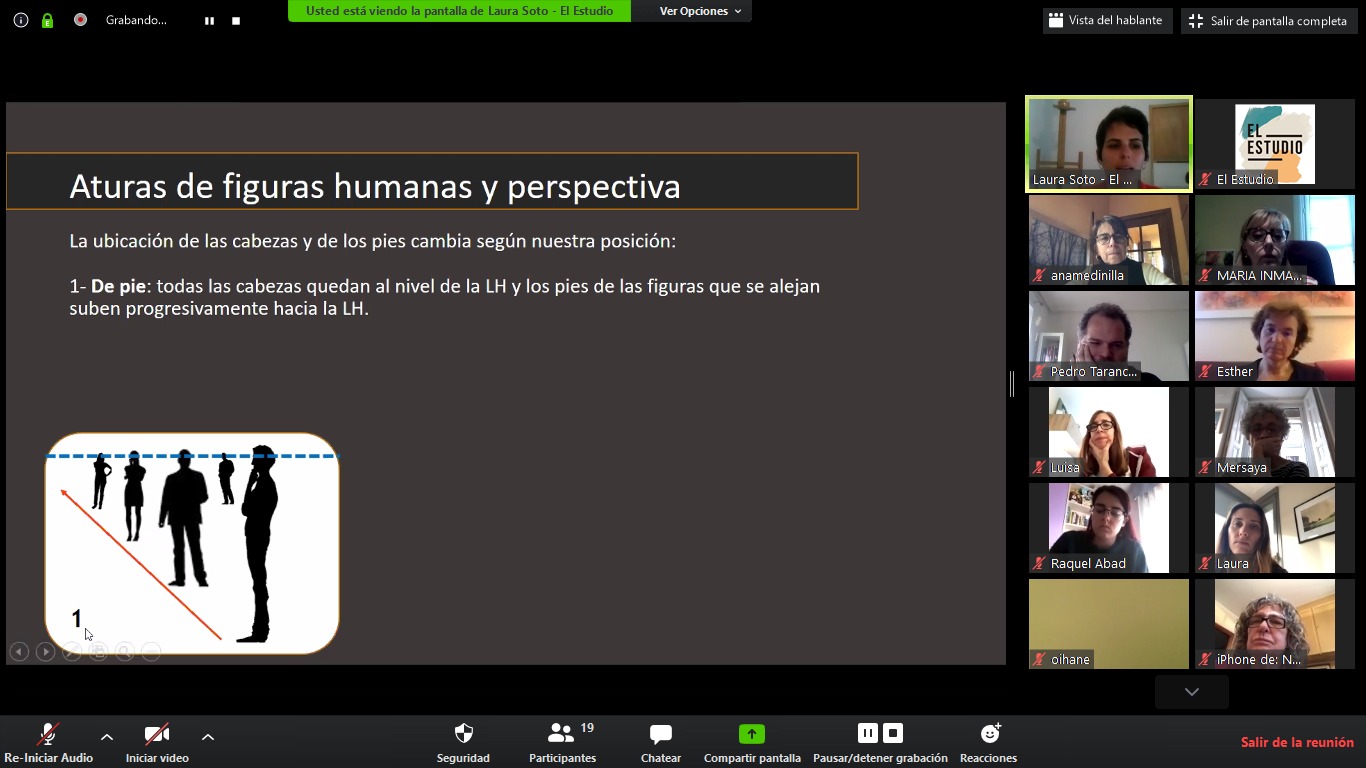Click Salir de pantalla completa

pyautogui.click(x=1267, y=21)
